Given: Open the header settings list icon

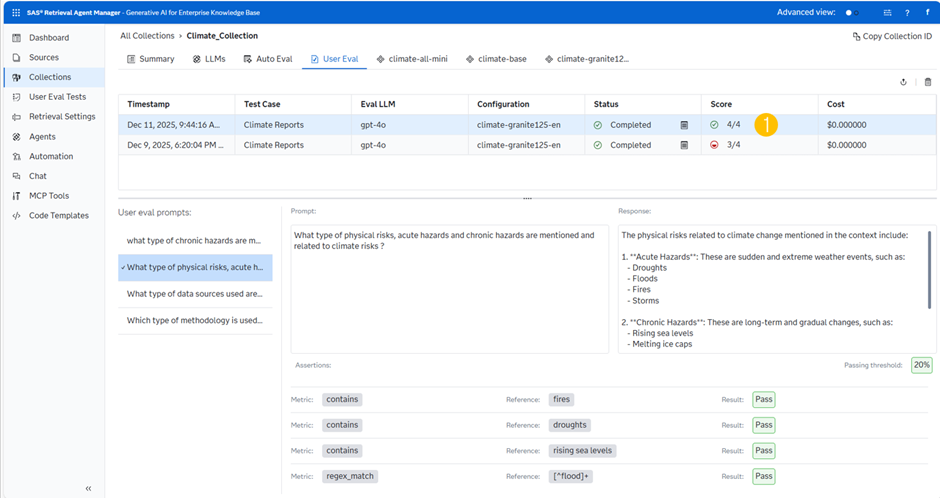Looking at the screenshot, I should [886, 13].
